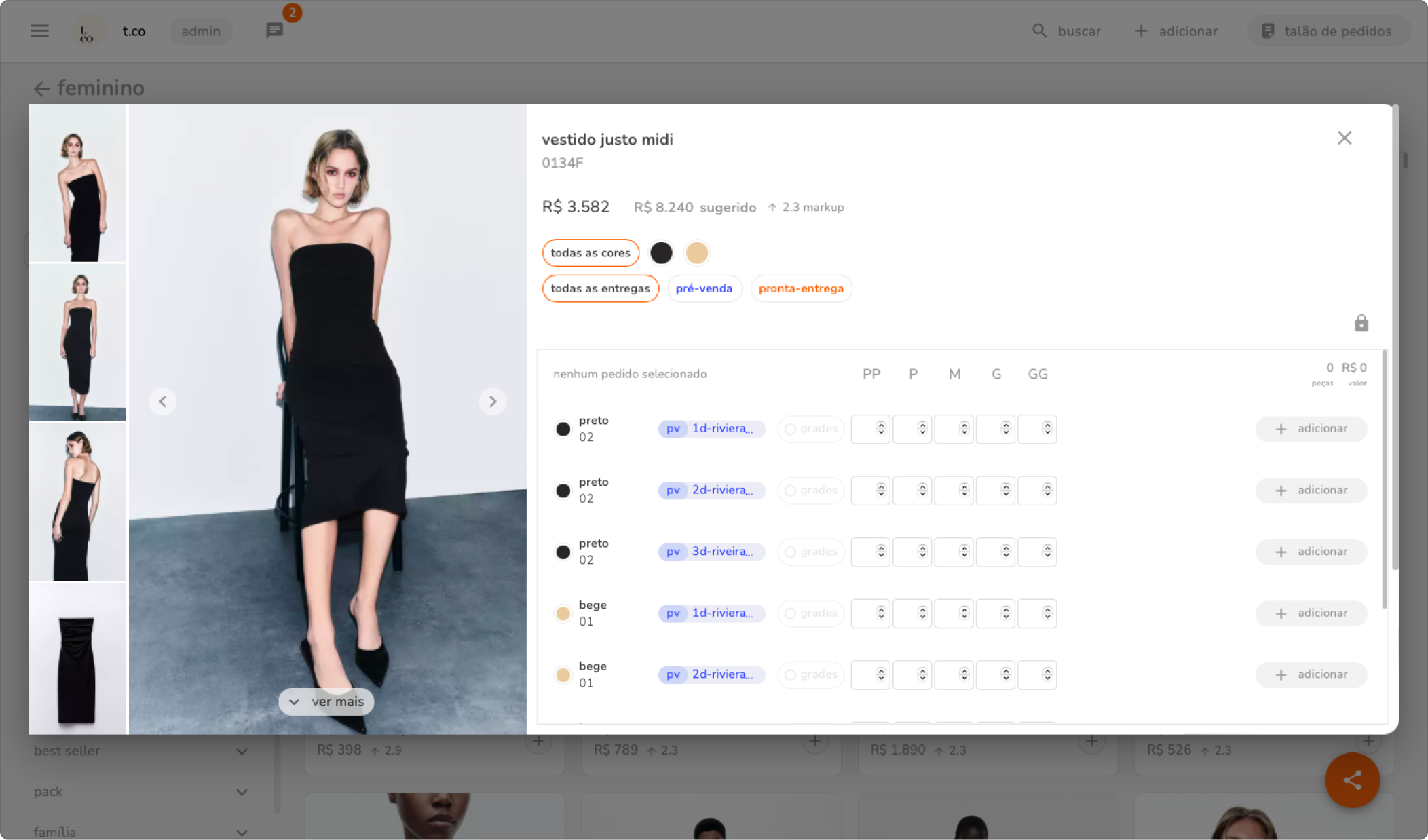Viewport: 1428px width, 840px height.
Task: Close the product detail dialog
Action: (1344, 138)
